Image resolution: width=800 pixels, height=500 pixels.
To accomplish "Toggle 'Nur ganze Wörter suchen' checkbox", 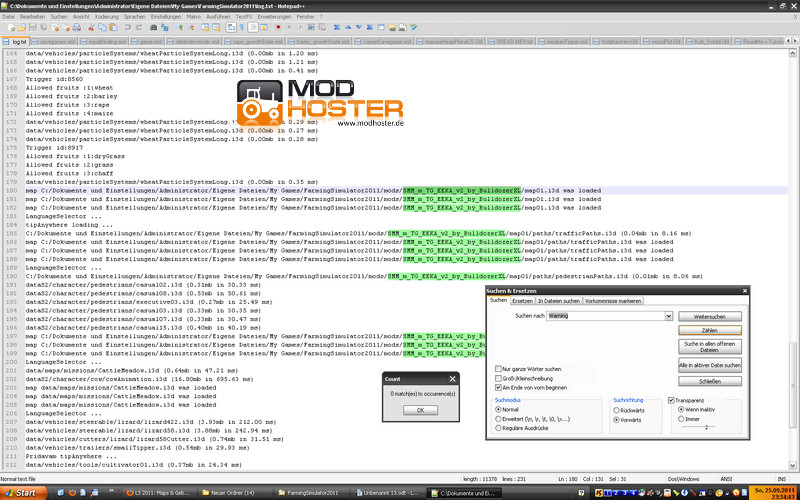I will [x=498, y=368].
